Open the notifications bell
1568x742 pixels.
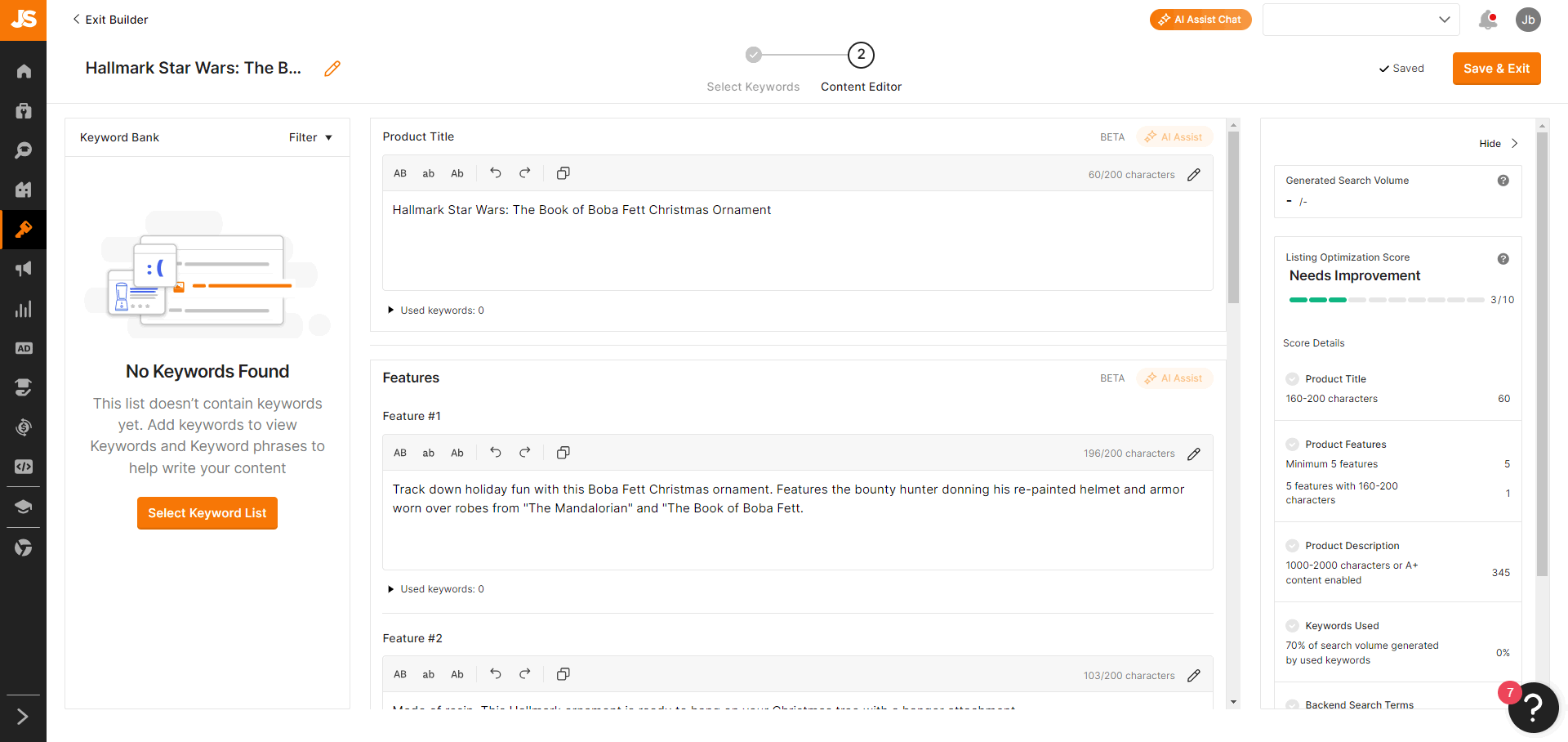(x=1488, y=20)
